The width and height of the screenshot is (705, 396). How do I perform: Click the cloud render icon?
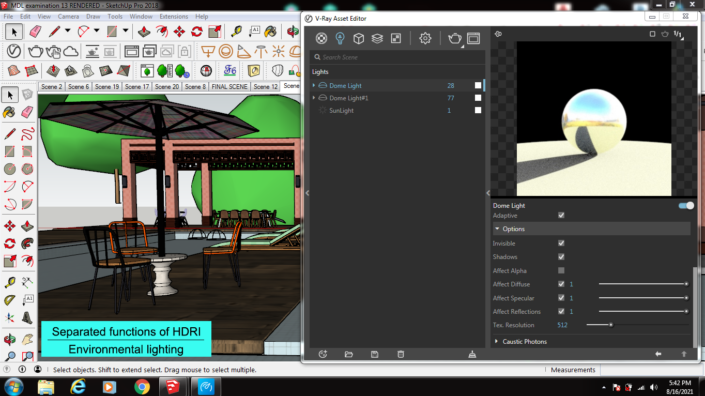click(71, 51)
